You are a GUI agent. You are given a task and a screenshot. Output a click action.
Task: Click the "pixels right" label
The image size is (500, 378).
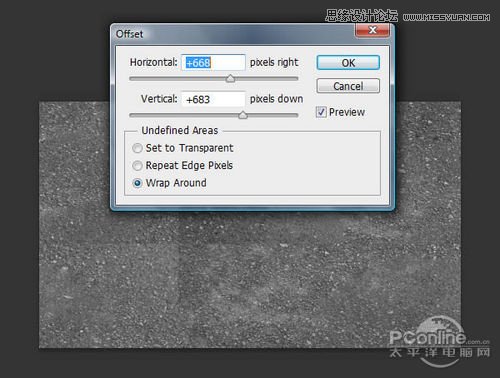[x=274, y=62]
